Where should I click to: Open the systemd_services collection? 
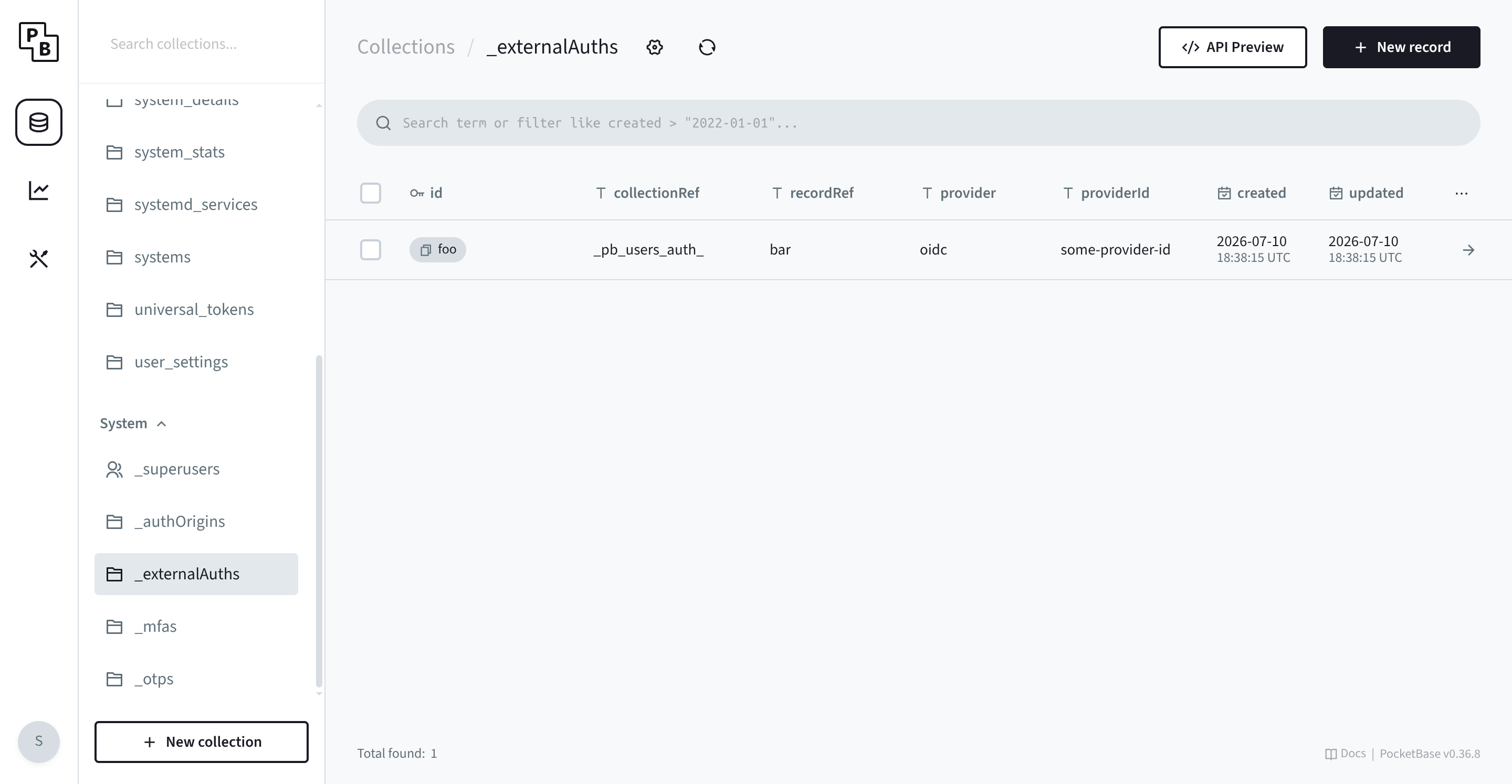point(196,204)
